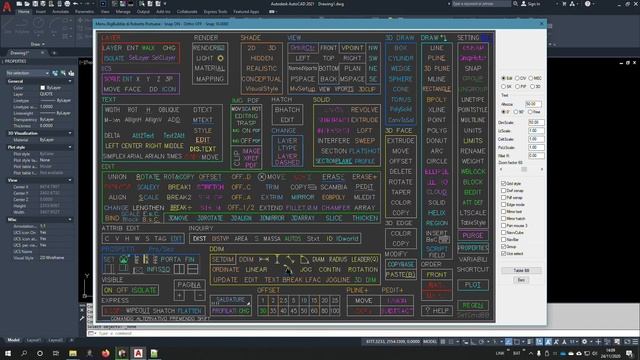The width and height of the screenshot is (640, 360).
Task: Select the 3D radio button option
Action: 532,87
